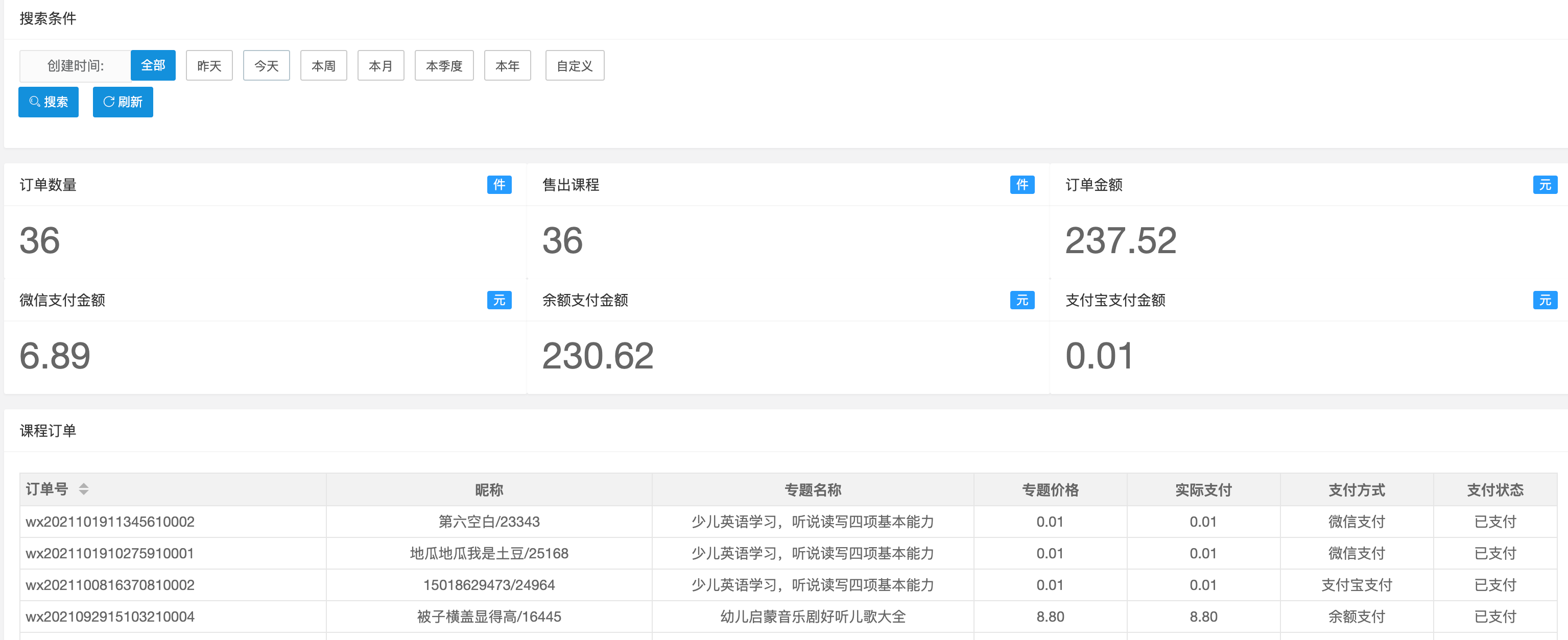Select the 本年 time filter

[x=508, y=66]
